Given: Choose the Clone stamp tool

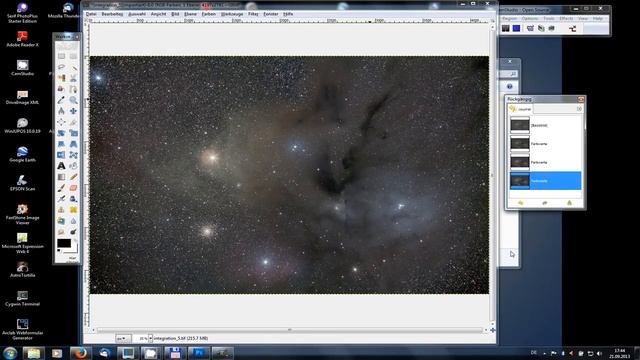Looking at the screenshot, I should pos(61,210).
